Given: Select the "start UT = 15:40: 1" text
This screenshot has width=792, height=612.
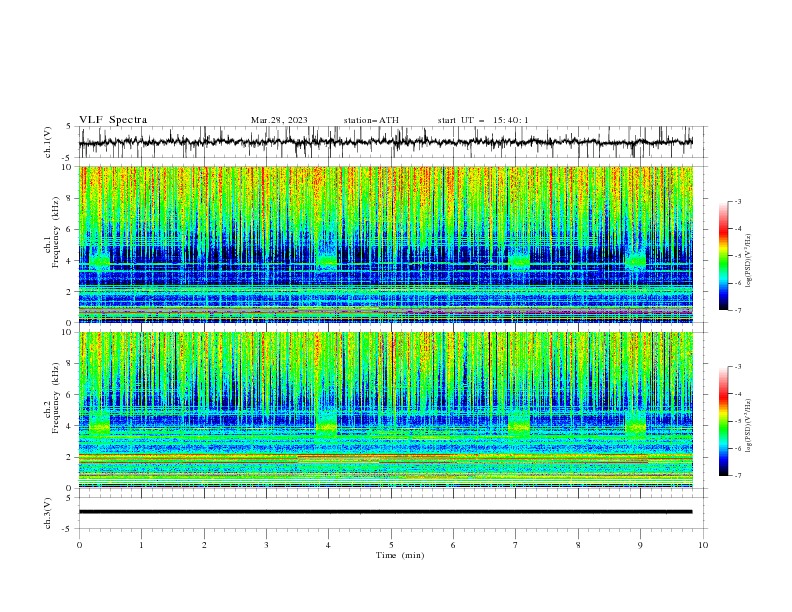Looking at the screenshot, I should pyautogui.click(x=483, y=120).
